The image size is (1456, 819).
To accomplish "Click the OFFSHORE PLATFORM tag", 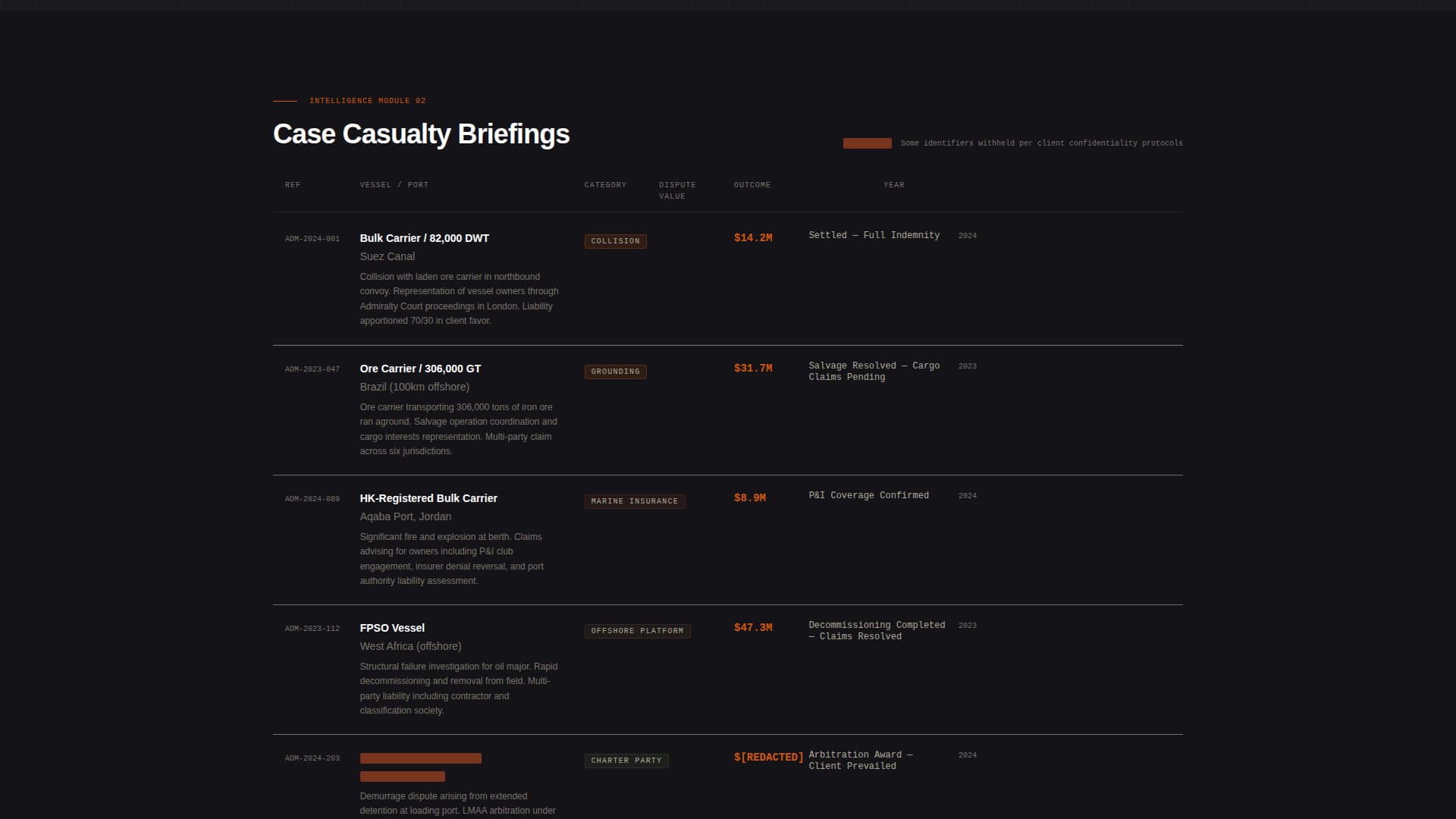I will click(638, 630).
